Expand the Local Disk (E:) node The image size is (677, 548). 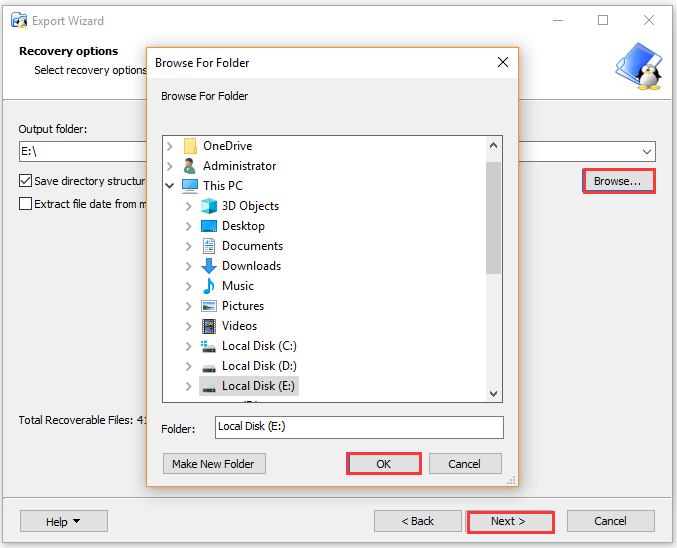(189, 386)
